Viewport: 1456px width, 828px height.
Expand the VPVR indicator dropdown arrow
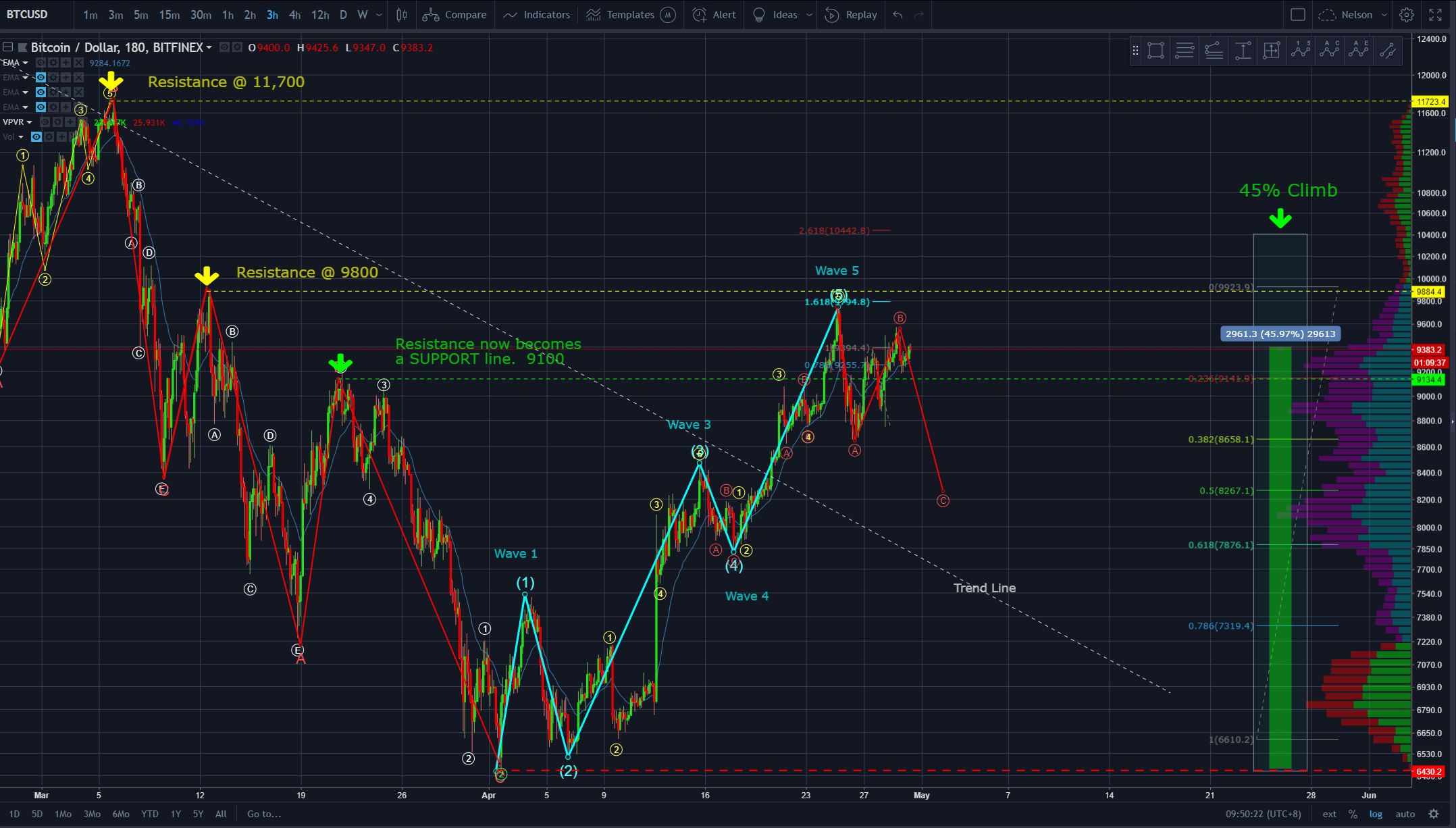pos(29,122)
